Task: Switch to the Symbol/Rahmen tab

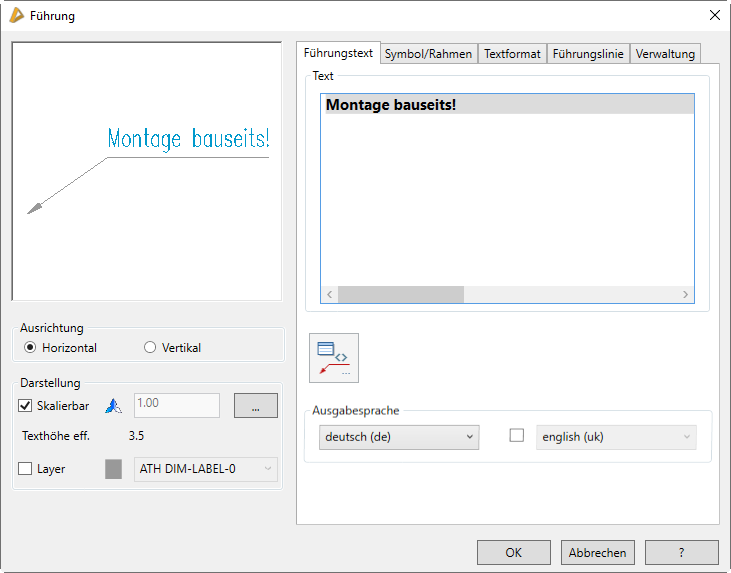Action: pos(428,54)
